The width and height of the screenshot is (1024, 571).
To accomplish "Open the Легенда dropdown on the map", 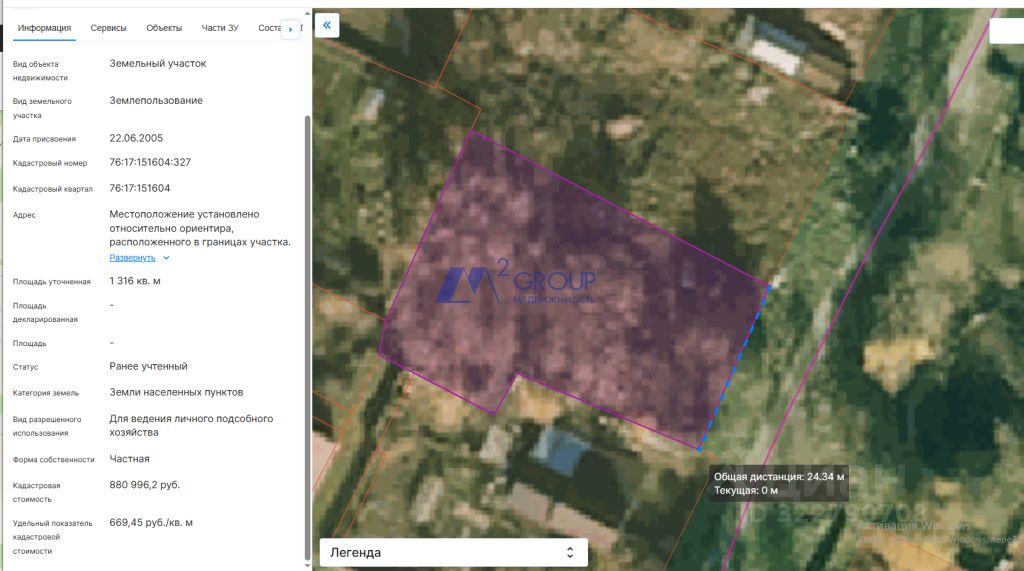I will click(453, 553).
